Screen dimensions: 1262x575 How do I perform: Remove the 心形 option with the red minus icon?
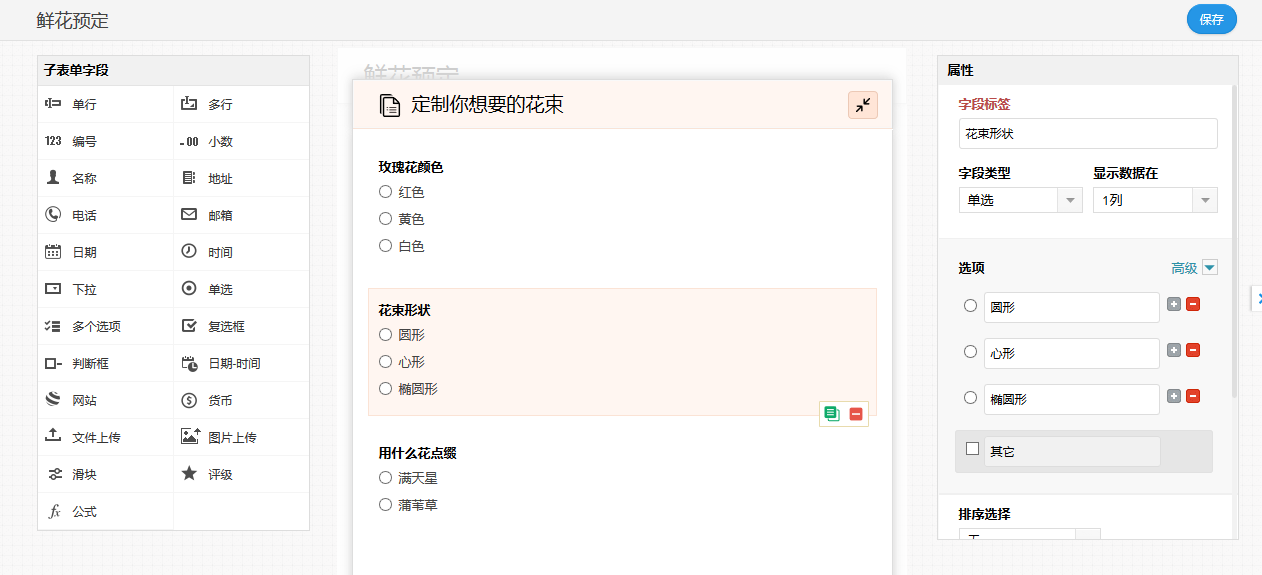tap(1193, 351)
